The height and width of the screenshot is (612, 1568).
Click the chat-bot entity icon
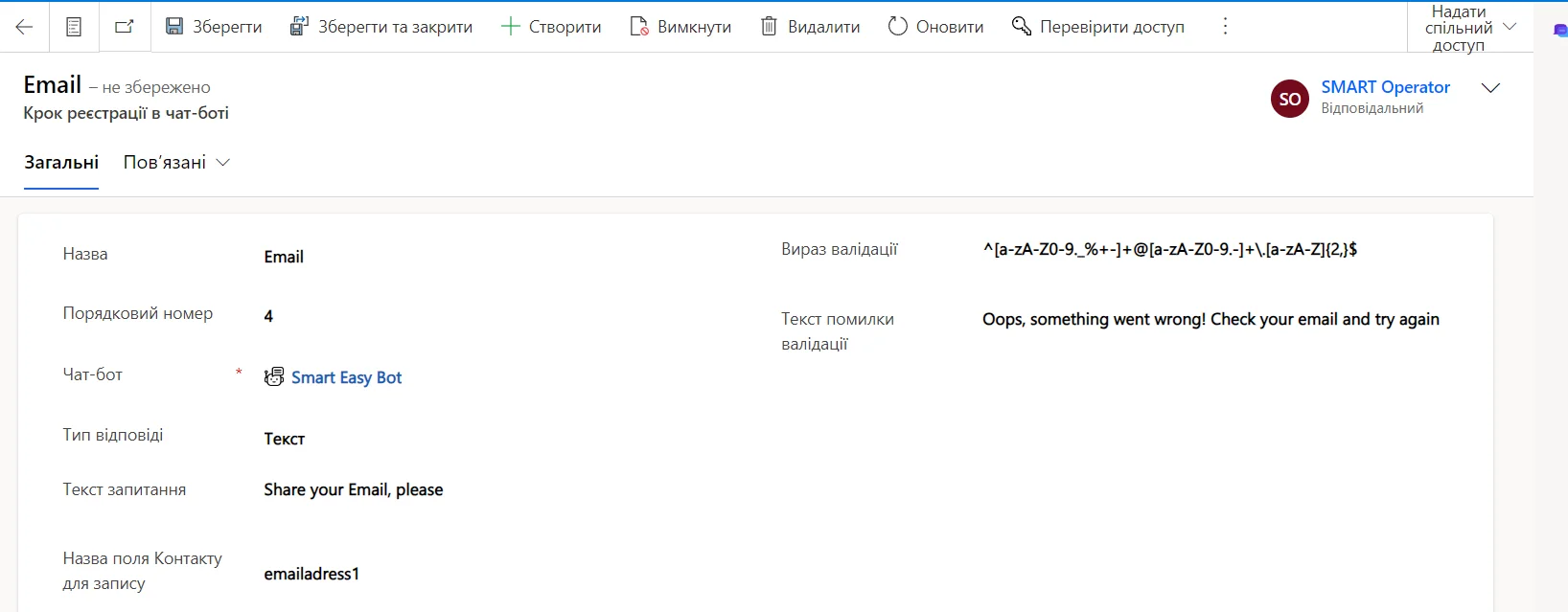274,377
